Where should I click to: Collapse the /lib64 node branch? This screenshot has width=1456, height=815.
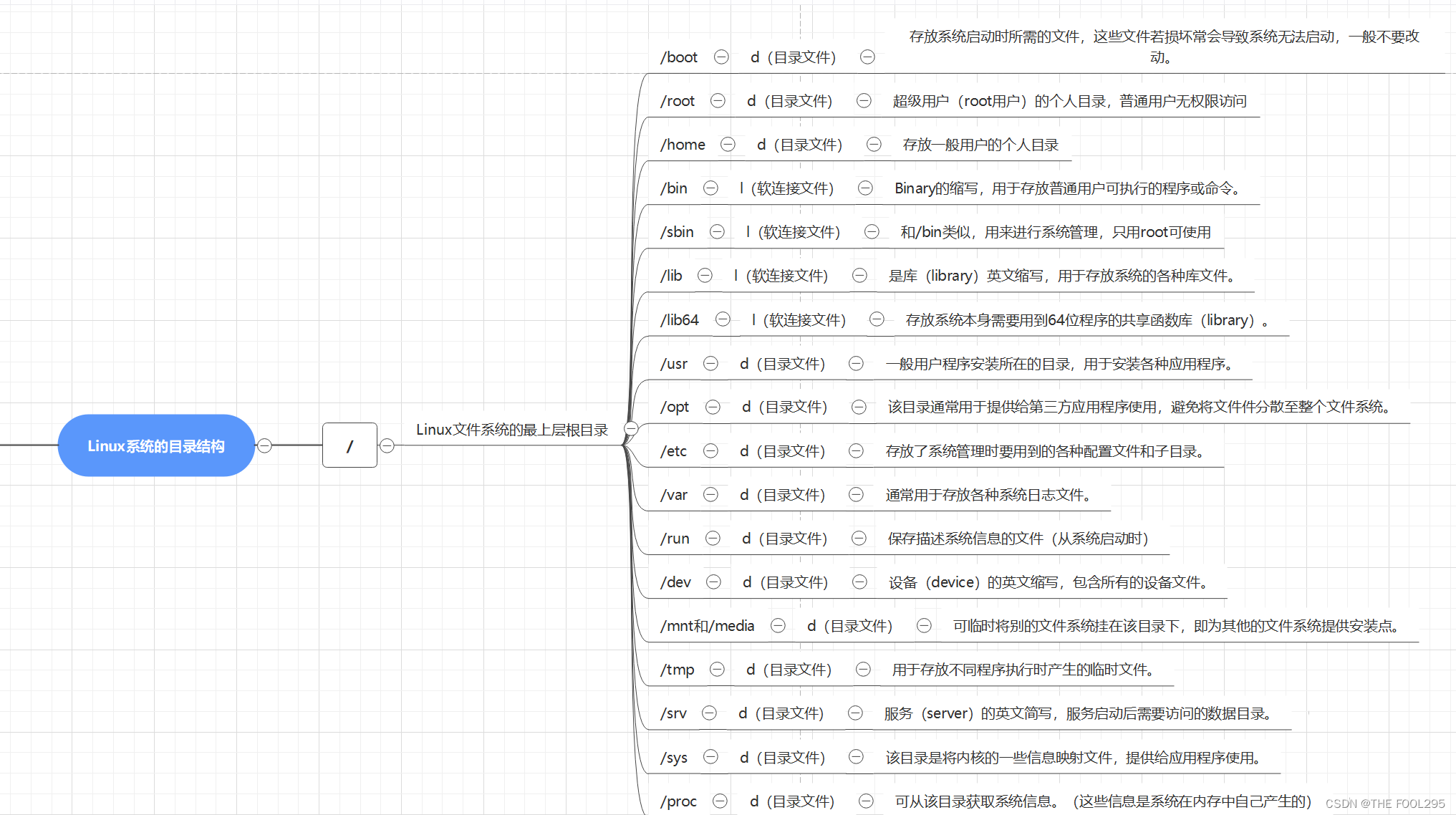(723, 319)
